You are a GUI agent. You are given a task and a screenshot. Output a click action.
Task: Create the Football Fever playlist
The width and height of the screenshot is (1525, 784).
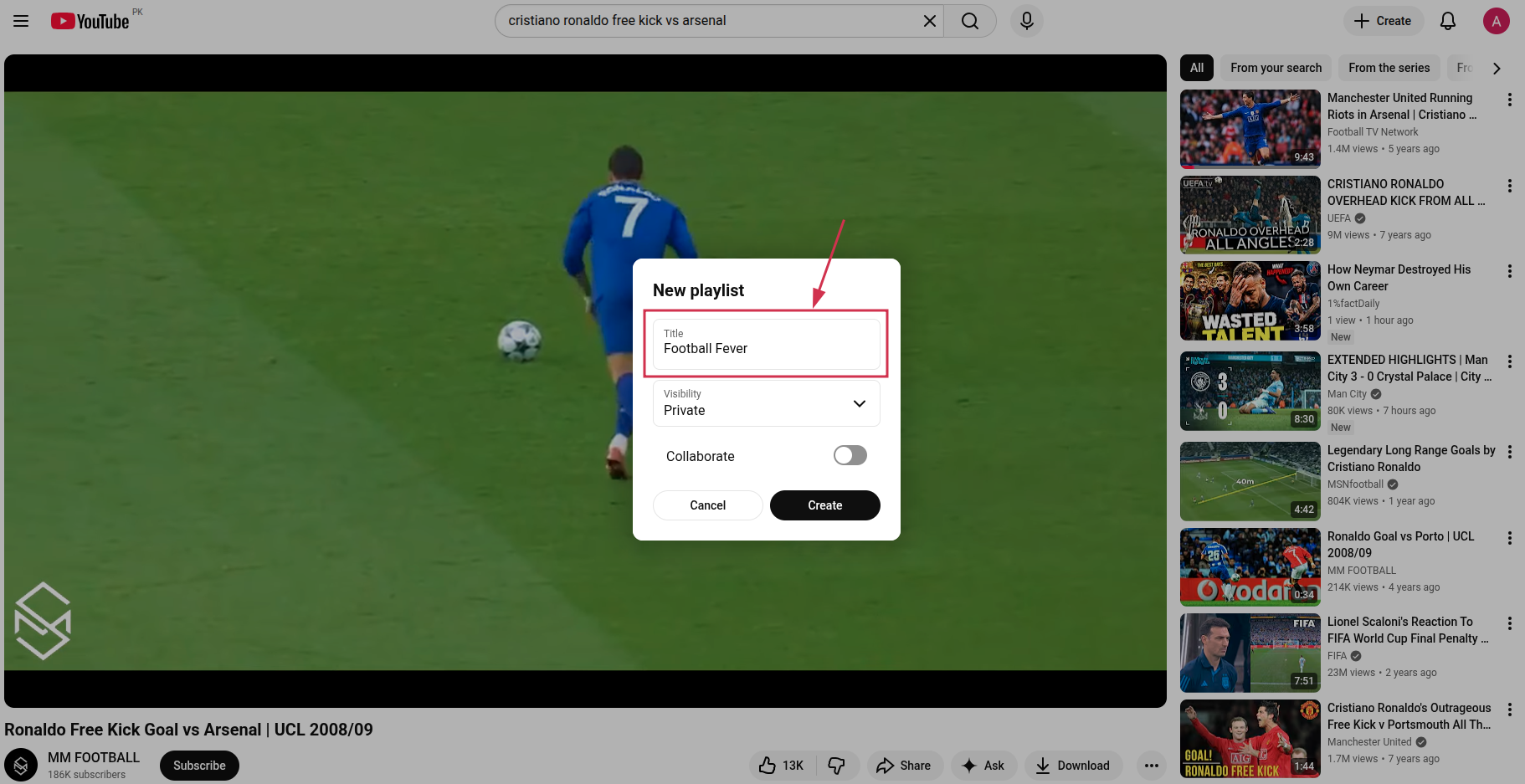tap(825, 505)
